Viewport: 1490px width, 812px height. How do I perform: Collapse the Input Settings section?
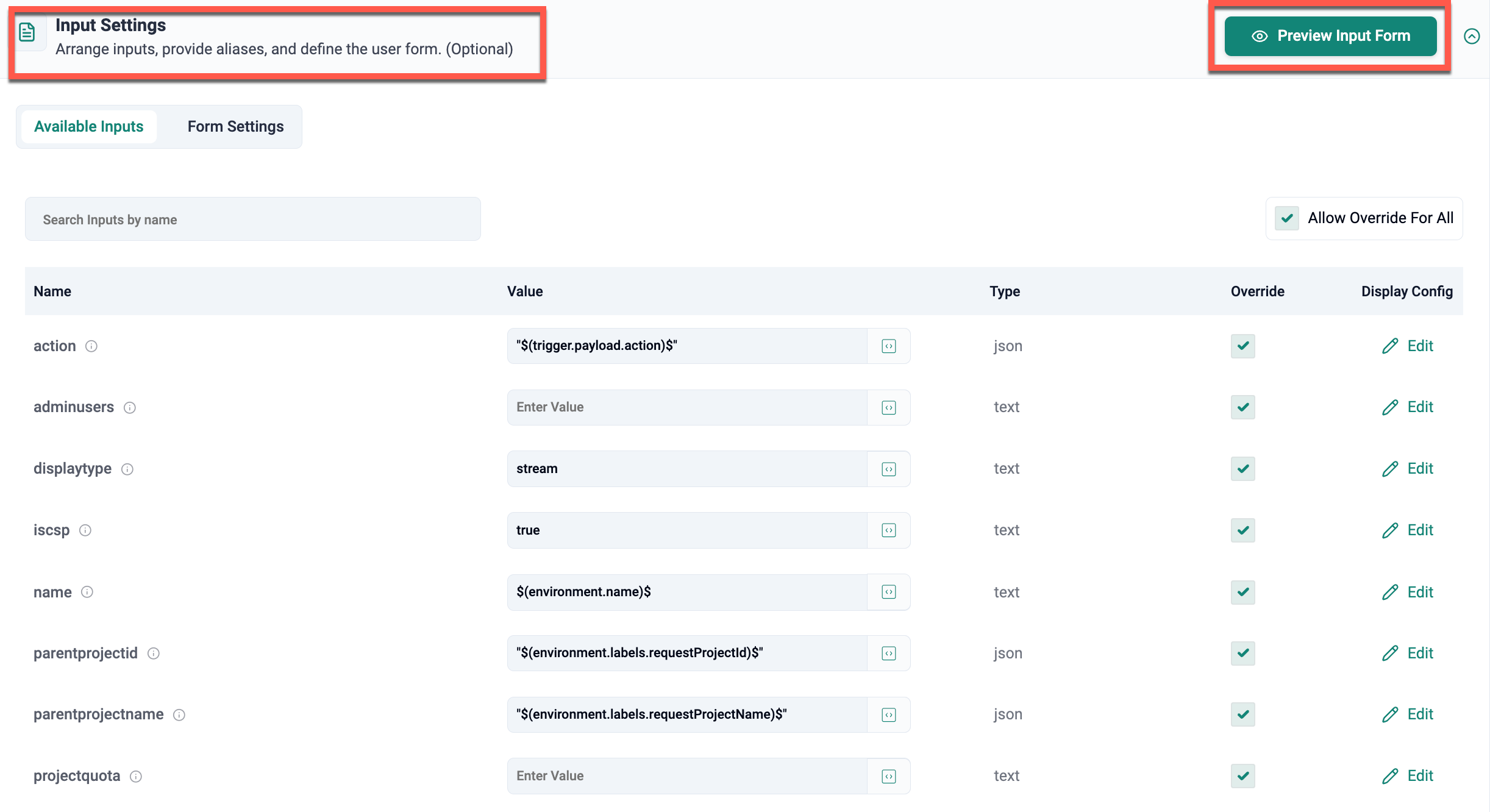click(1472, 37)
